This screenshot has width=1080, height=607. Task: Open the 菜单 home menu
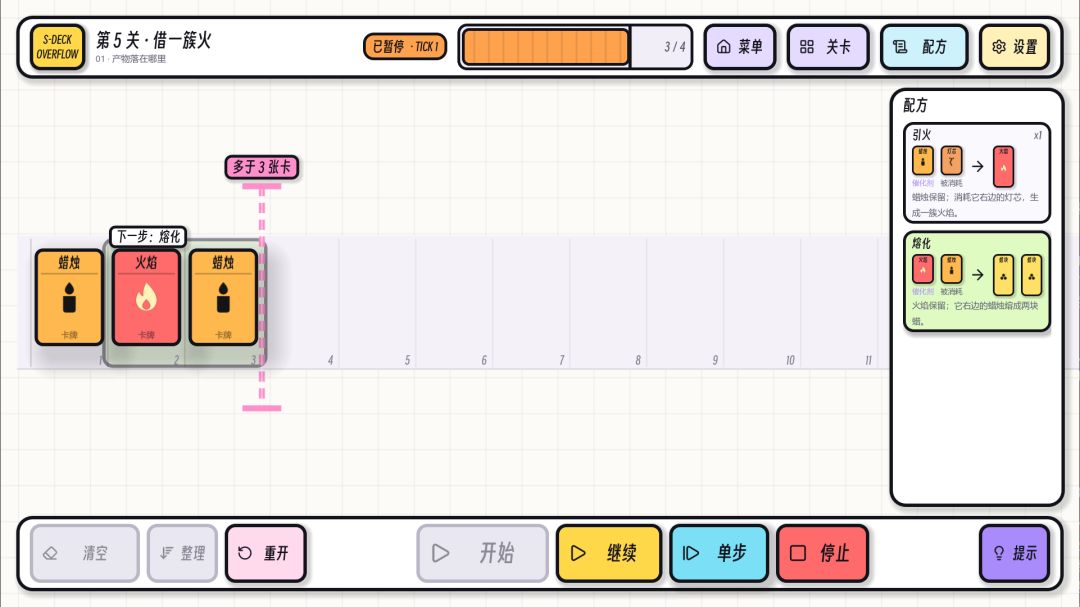740,47
